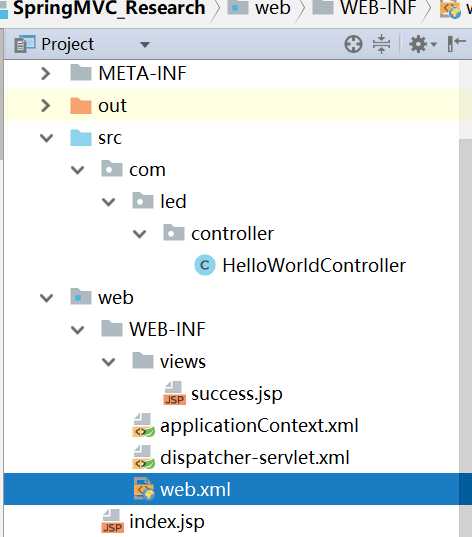472x537 pixels.
Task: Click the web.xml deployment descriptor icon
Action: (x=144, y=489)
